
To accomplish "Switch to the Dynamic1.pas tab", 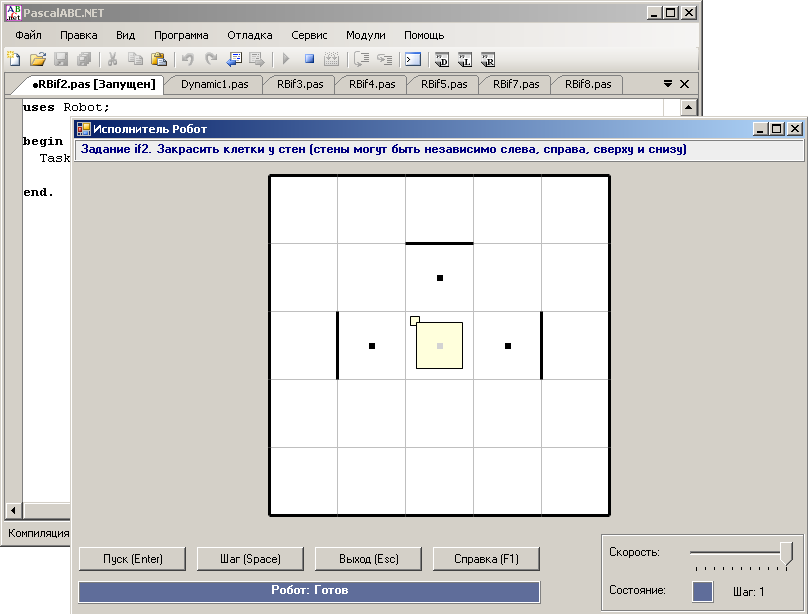I will point(214,84).
